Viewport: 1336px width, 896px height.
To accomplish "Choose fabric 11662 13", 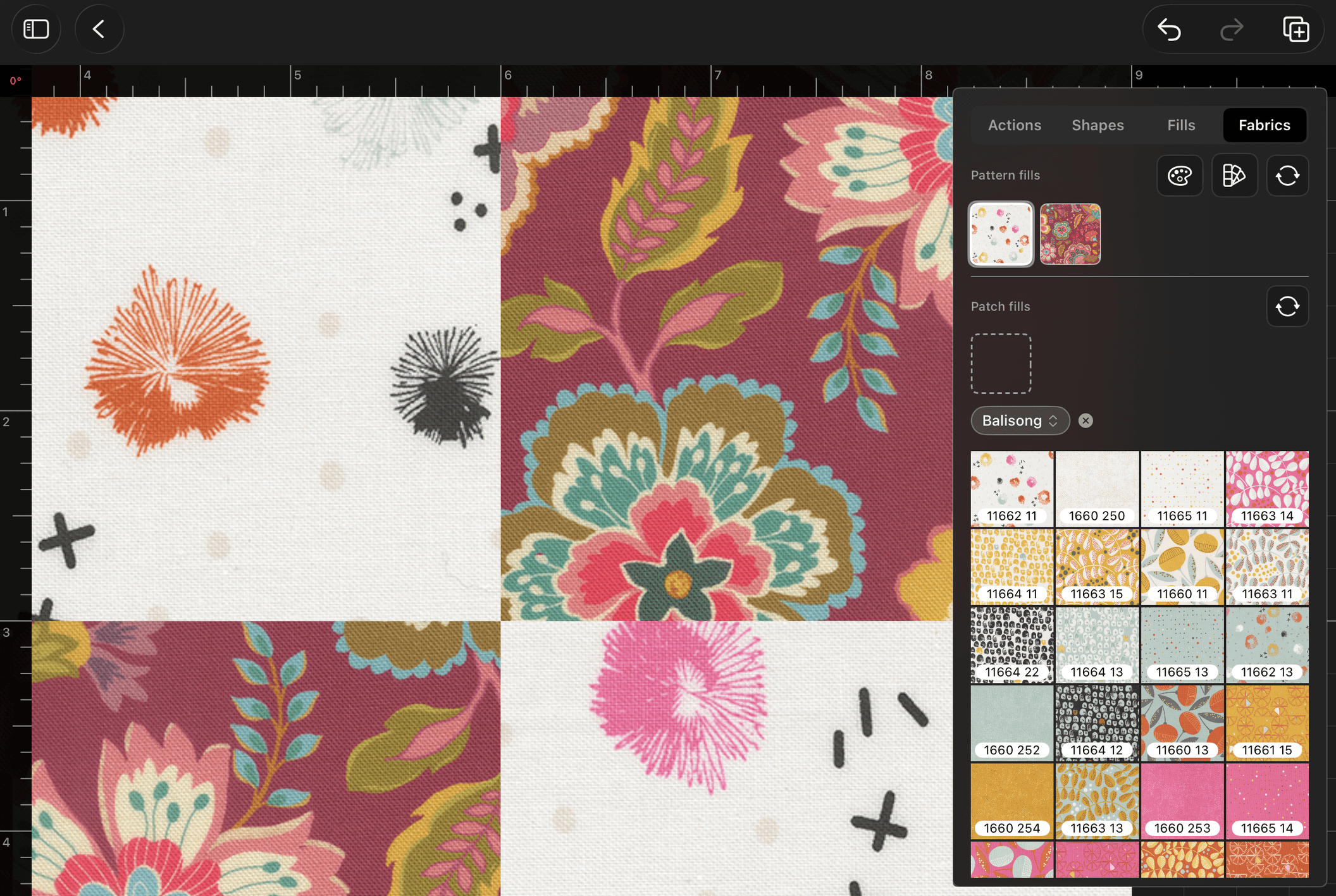I will click(x=1267, y=645).
